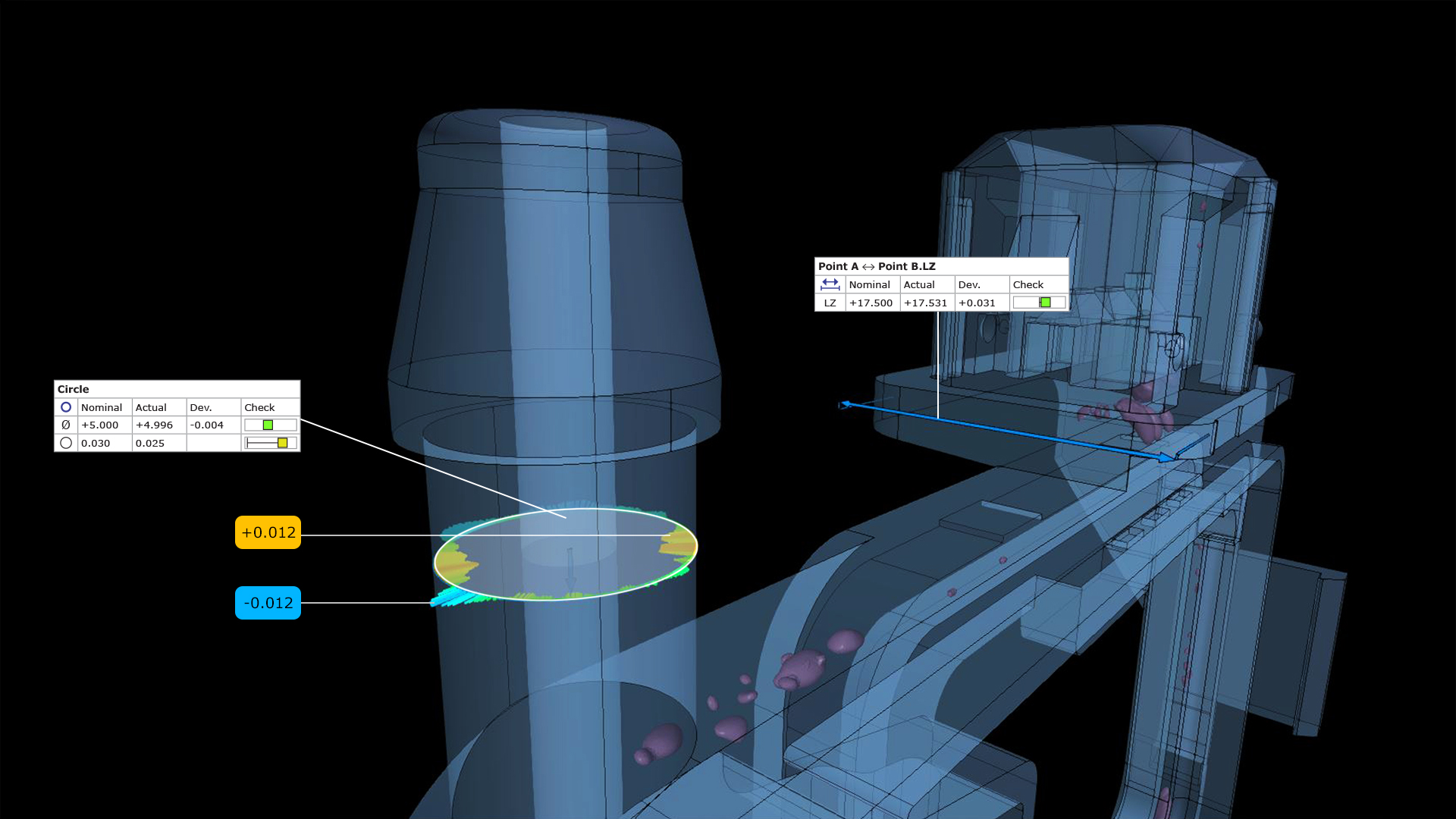This screenshot has width=1456, height=819.
Task: Click Actual header in Point A table
Action: [919, 284]
